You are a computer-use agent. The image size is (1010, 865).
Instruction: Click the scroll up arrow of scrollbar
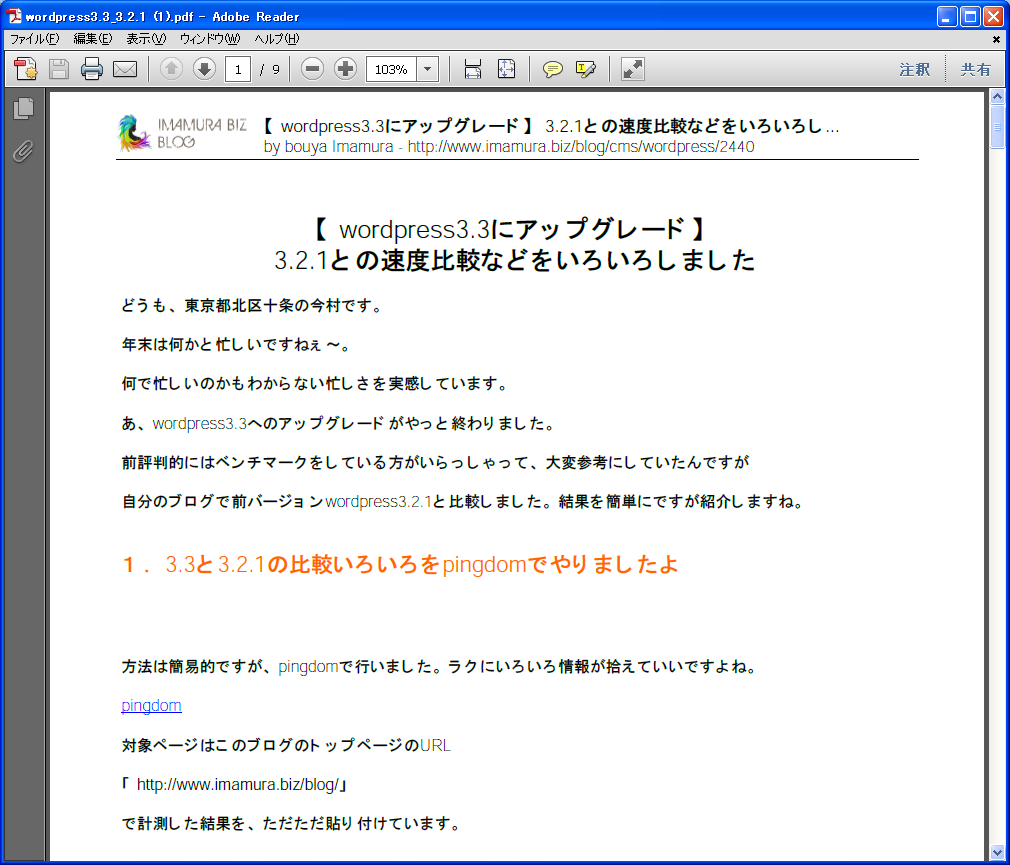pos(997,97)
